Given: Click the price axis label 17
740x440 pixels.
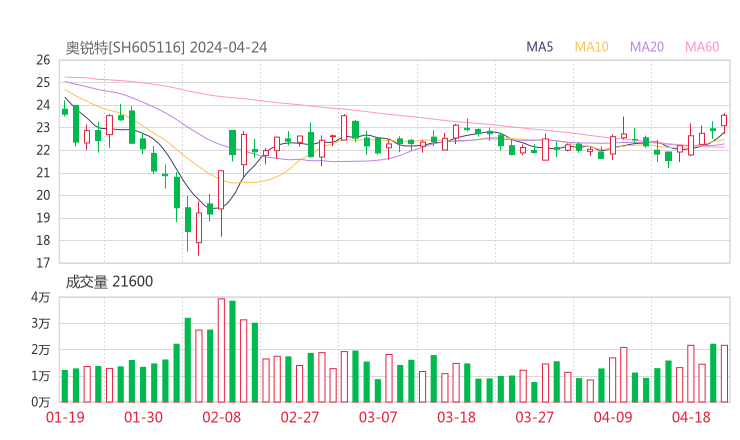Looking at the screenshot, I should coord(43,263).
